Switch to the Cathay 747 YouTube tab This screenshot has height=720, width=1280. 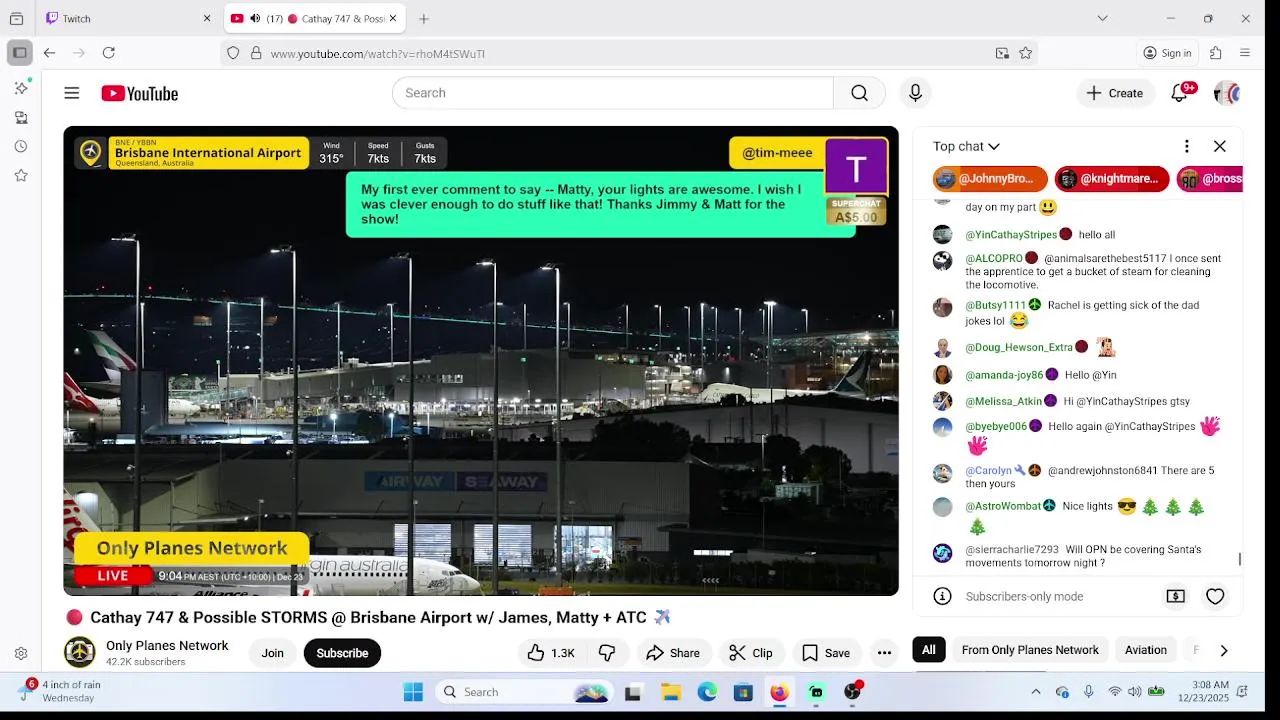click(314, 18)
